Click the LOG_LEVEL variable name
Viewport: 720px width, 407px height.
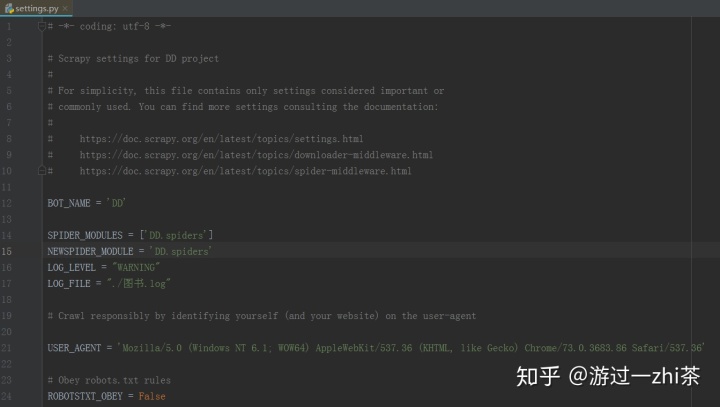click(72, 267)
